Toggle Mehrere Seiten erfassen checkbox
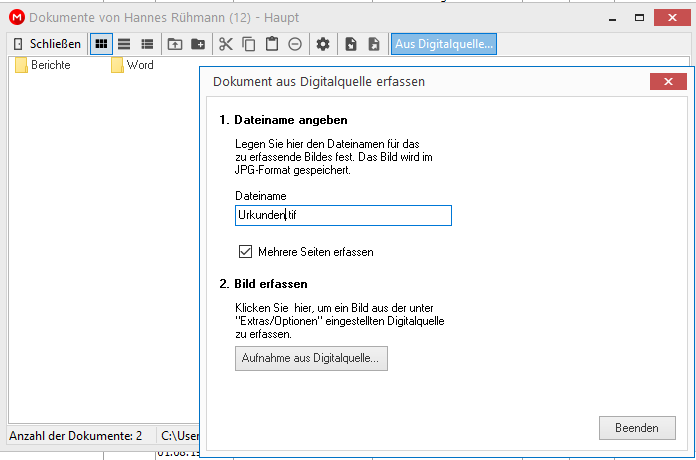 tap(245, 252)
